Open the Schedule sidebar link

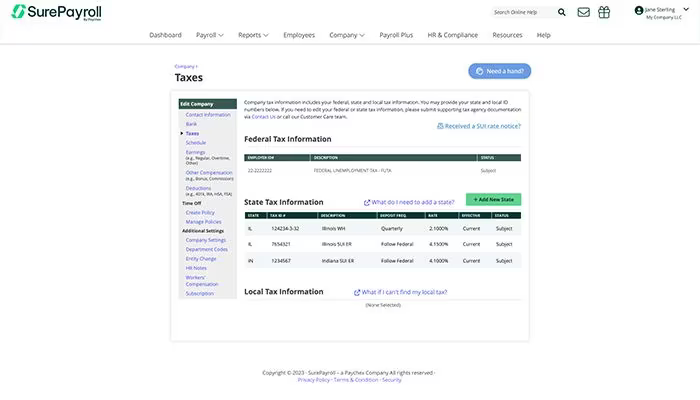[196, 143]
